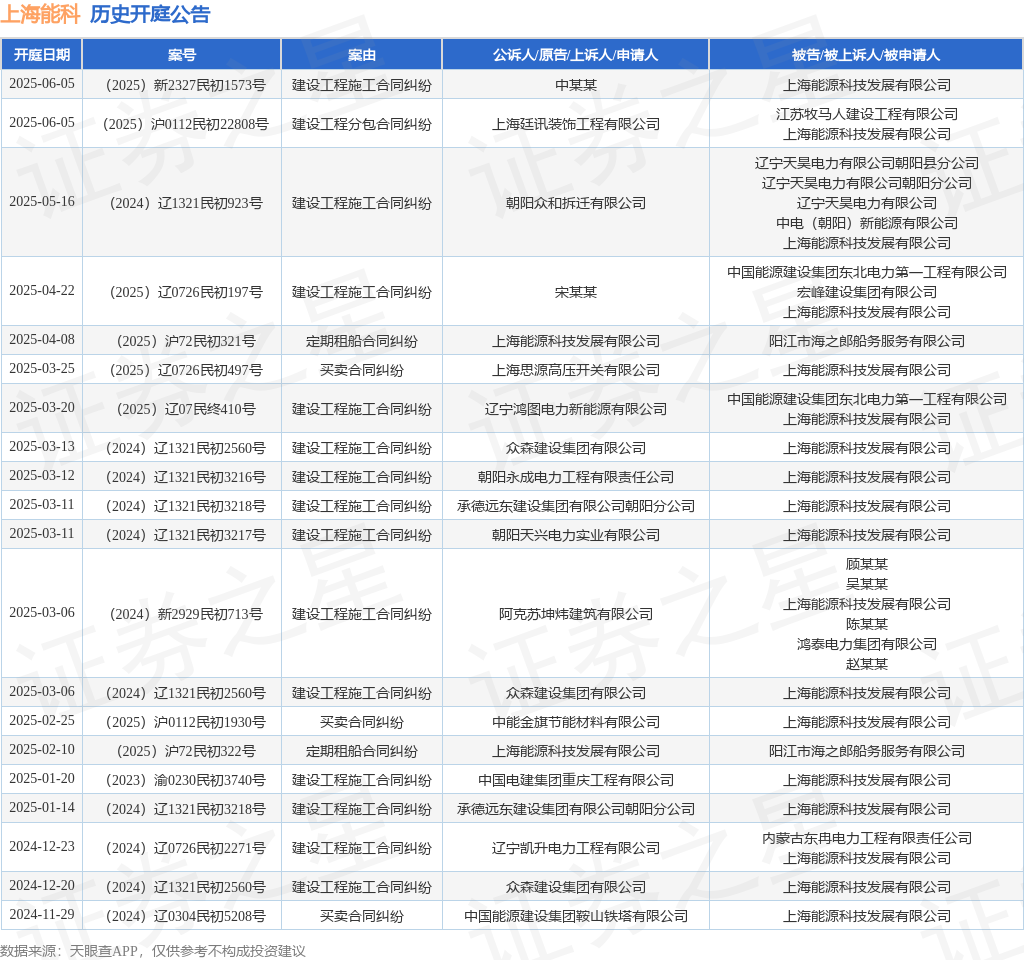Click defendant 内蒙古东冉电力工程有限责任公司
The image size is (1024, 960).
(867, 837)
